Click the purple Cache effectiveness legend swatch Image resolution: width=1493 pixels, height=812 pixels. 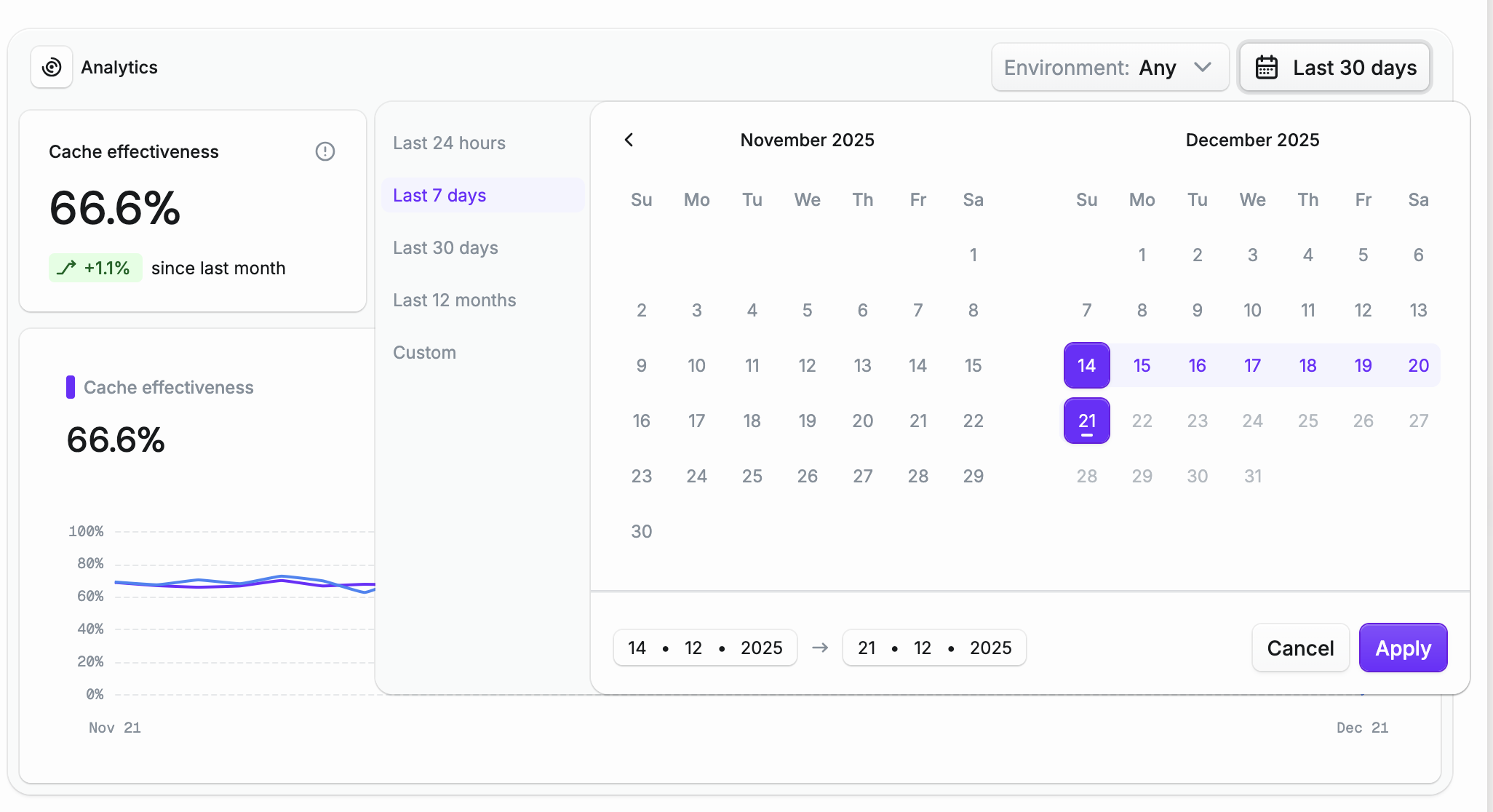coord(71,387)
